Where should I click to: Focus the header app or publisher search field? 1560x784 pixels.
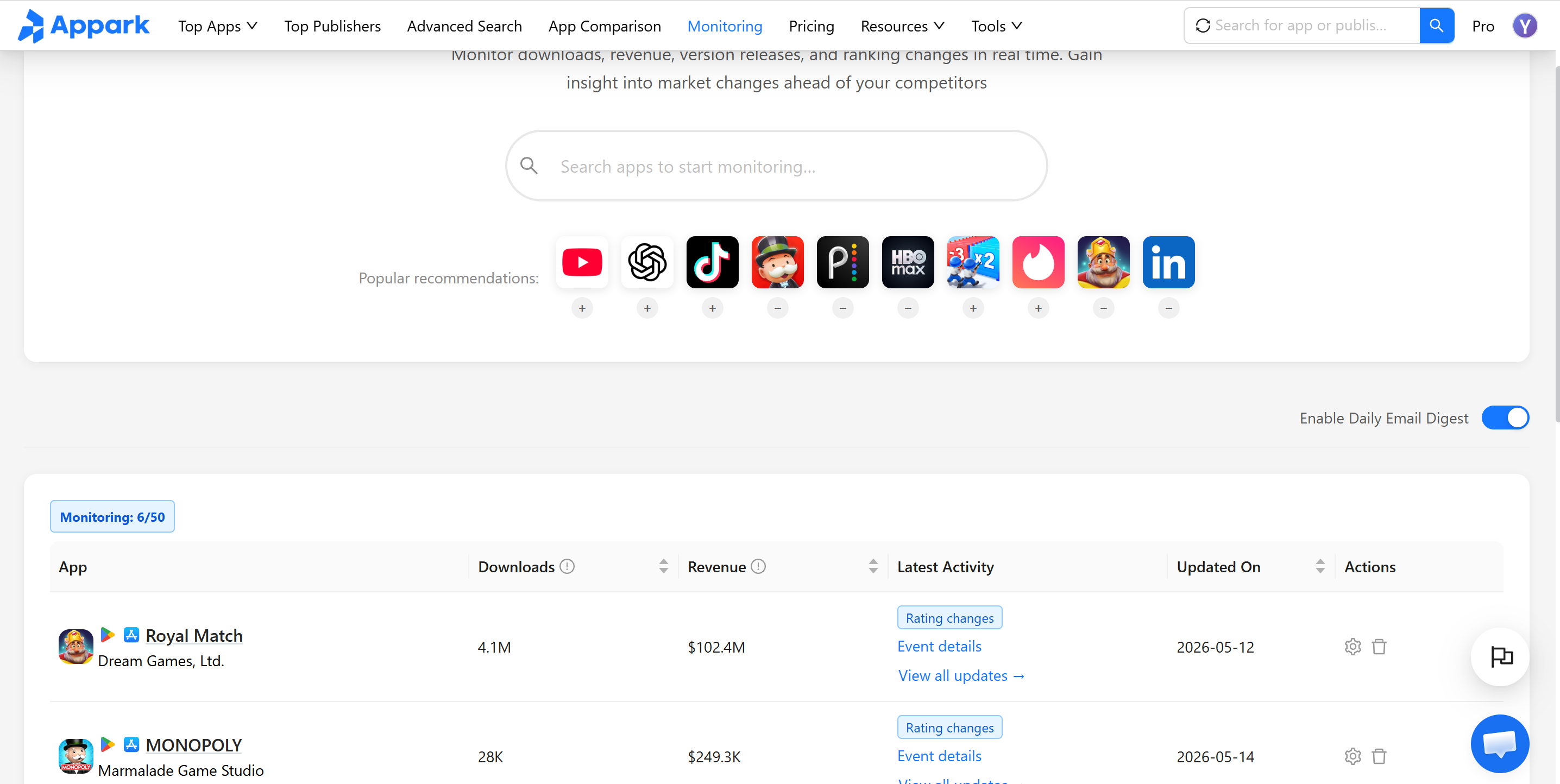tap(1302, 26)
